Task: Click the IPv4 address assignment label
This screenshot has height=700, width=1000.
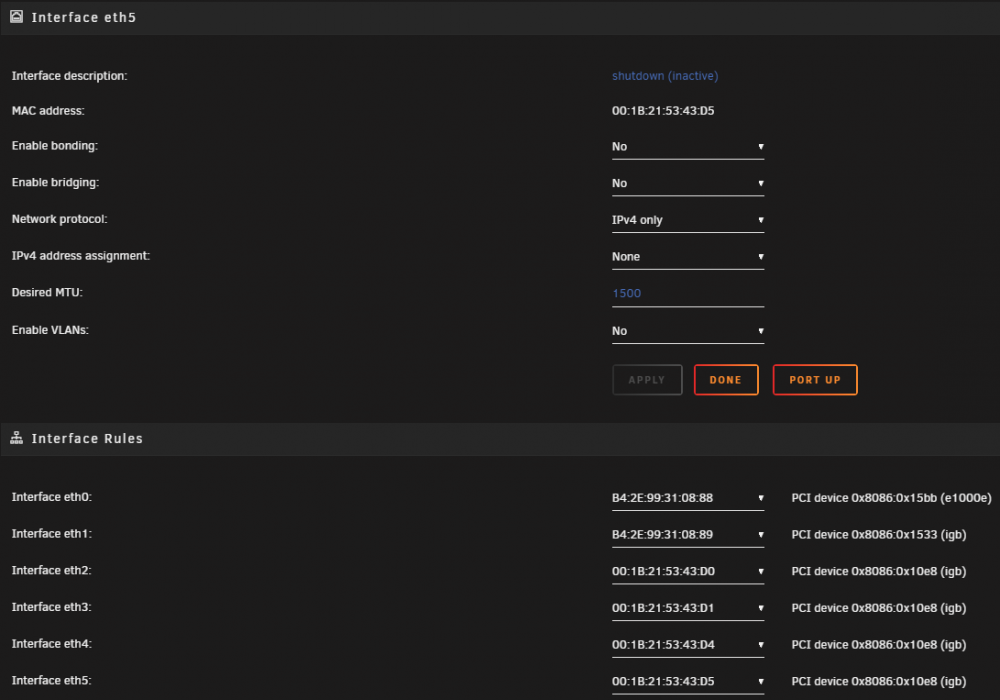Action: click(81, 256)
